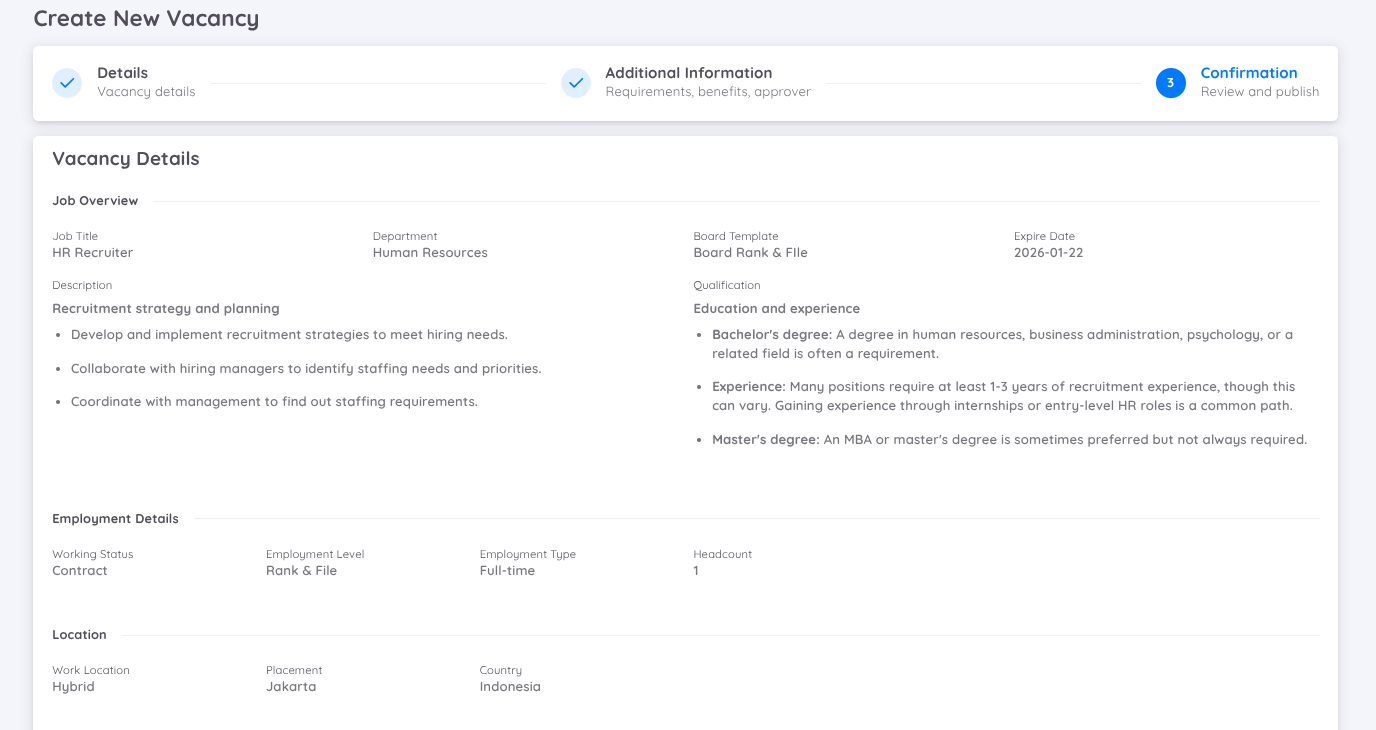Click the Additional Information checkmark icon
Screen dimensions: 1376x730
point(575,83)
